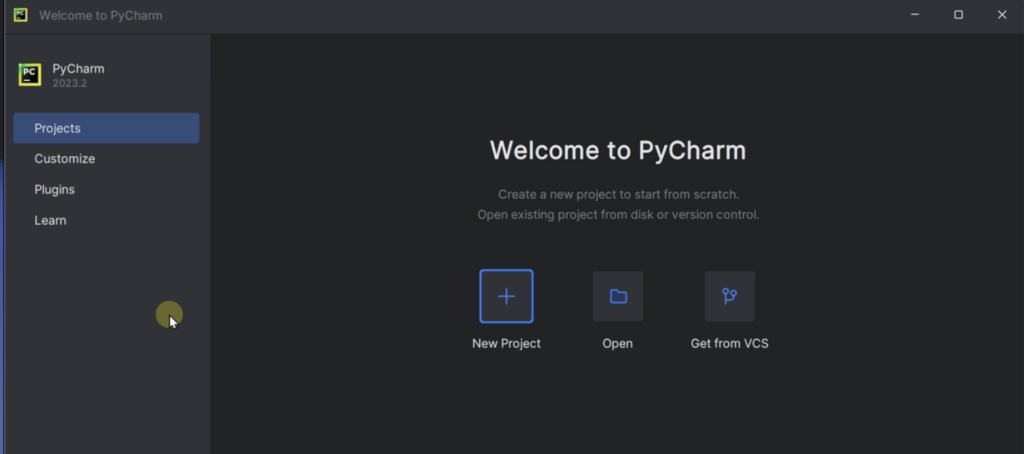Click the Get from VCS branch icon

pyautogui.click(x=729, y=296)
